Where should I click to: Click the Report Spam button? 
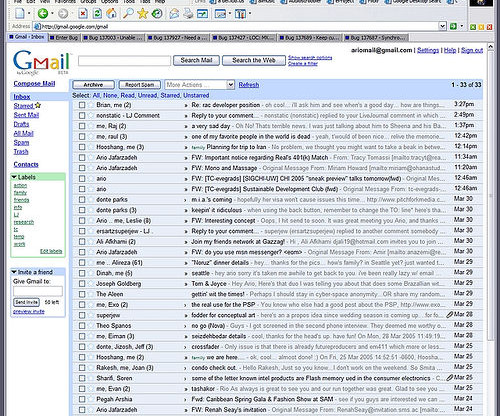[140, 85]
